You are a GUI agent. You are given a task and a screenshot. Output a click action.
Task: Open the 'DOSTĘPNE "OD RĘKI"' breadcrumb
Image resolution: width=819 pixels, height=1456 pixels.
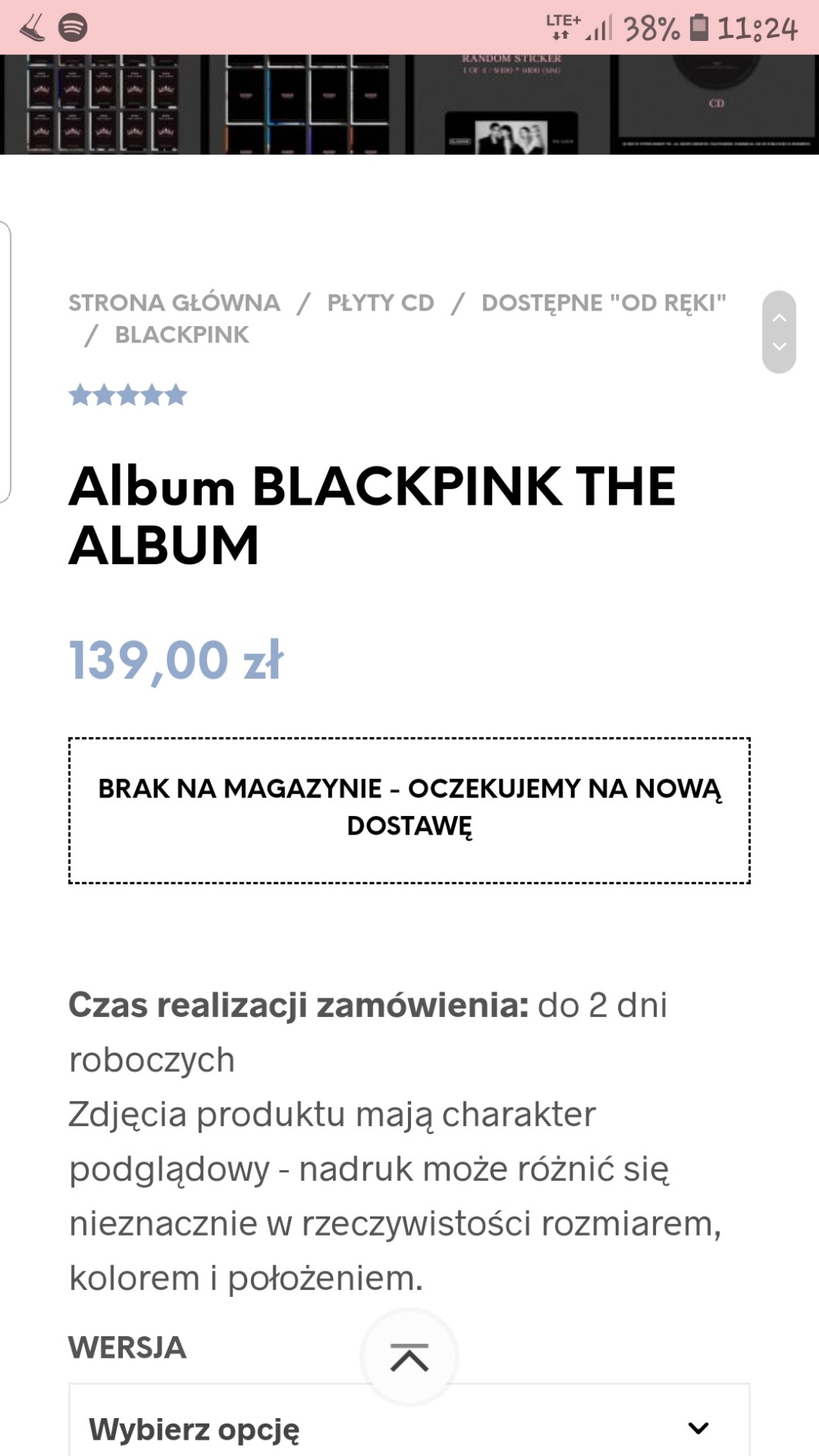pos(603,302)
